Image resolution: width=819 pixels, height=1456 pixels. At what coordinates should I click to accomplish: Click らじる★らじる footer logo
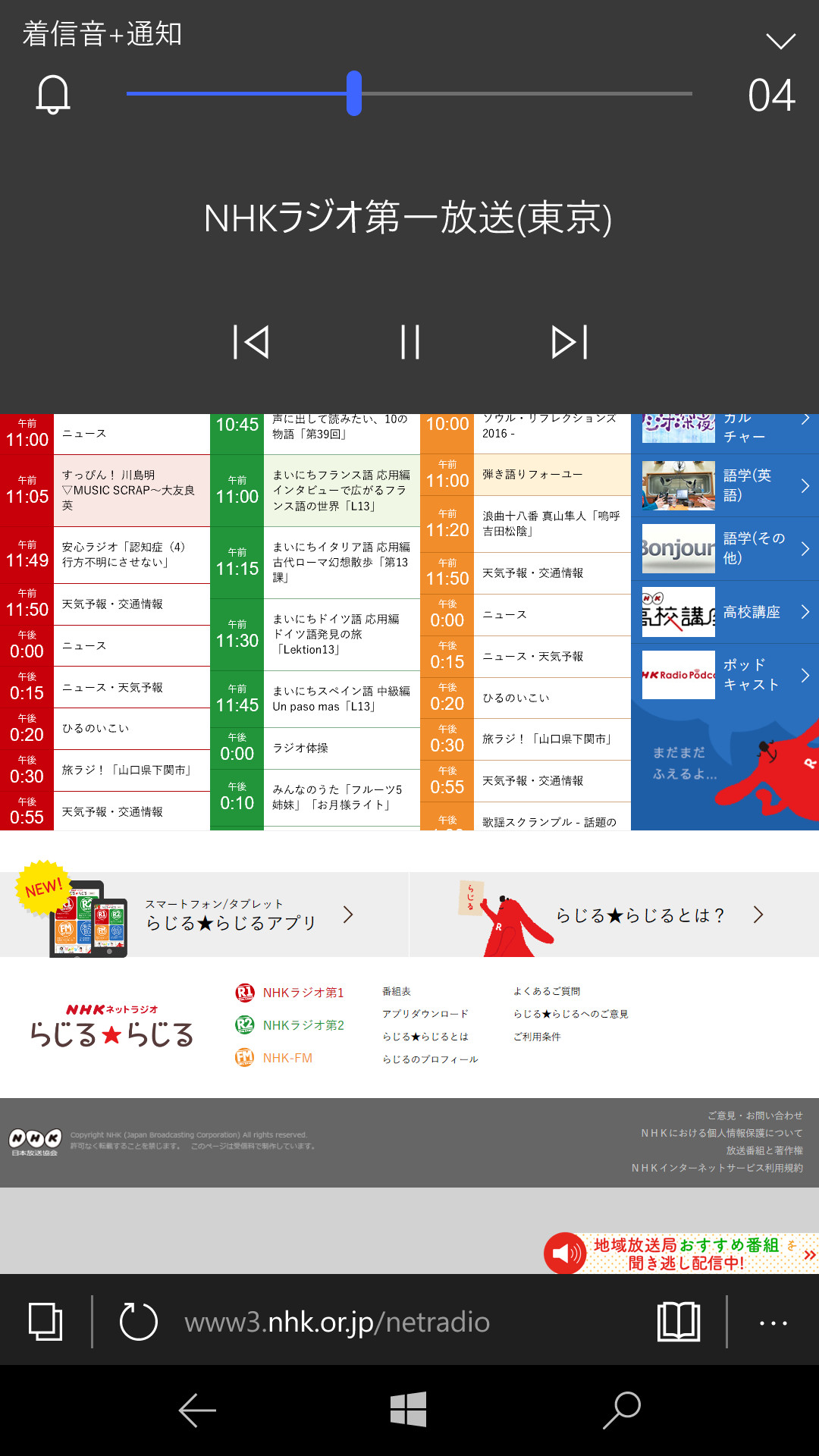click(x=111, y=1027)
